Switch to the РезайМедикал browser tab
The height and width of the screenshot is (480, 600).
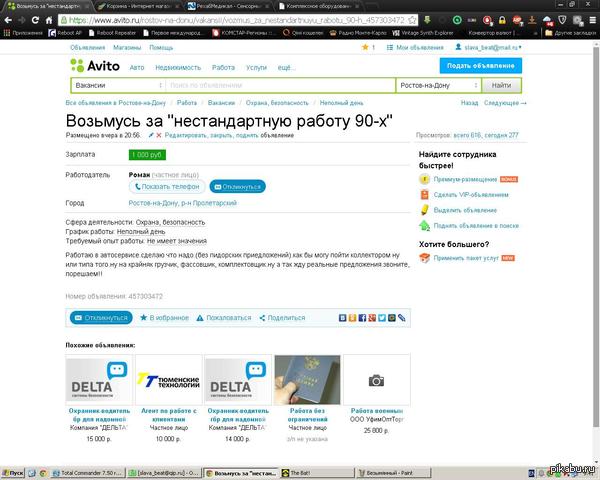point(228,6)
